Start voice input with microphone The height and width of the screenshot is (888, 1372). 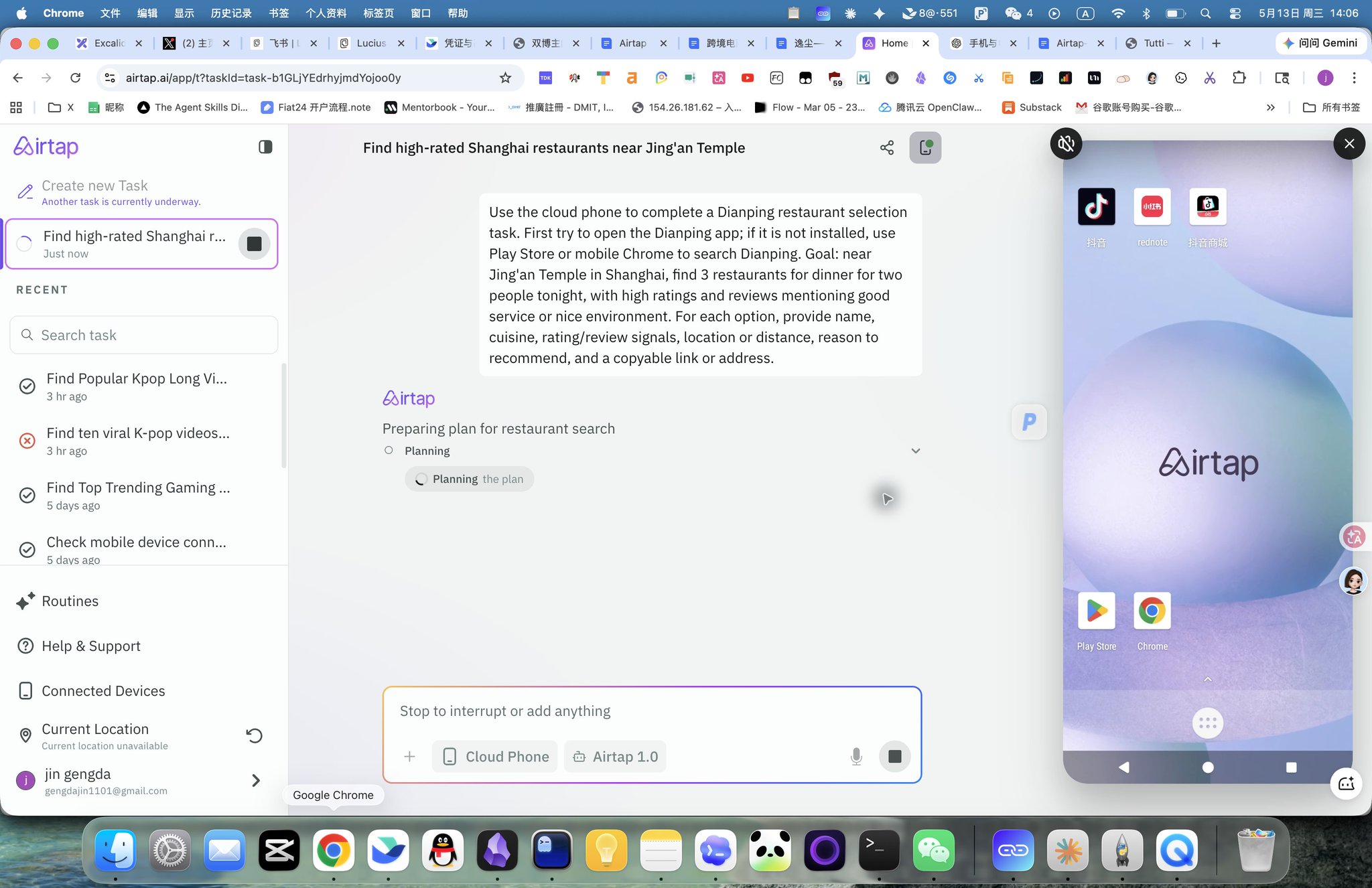[x=856, y=757]
